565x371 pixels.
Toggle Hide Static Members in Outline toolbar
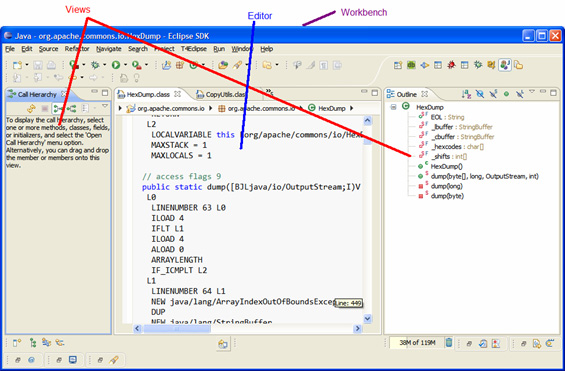(x=493, y=94)
